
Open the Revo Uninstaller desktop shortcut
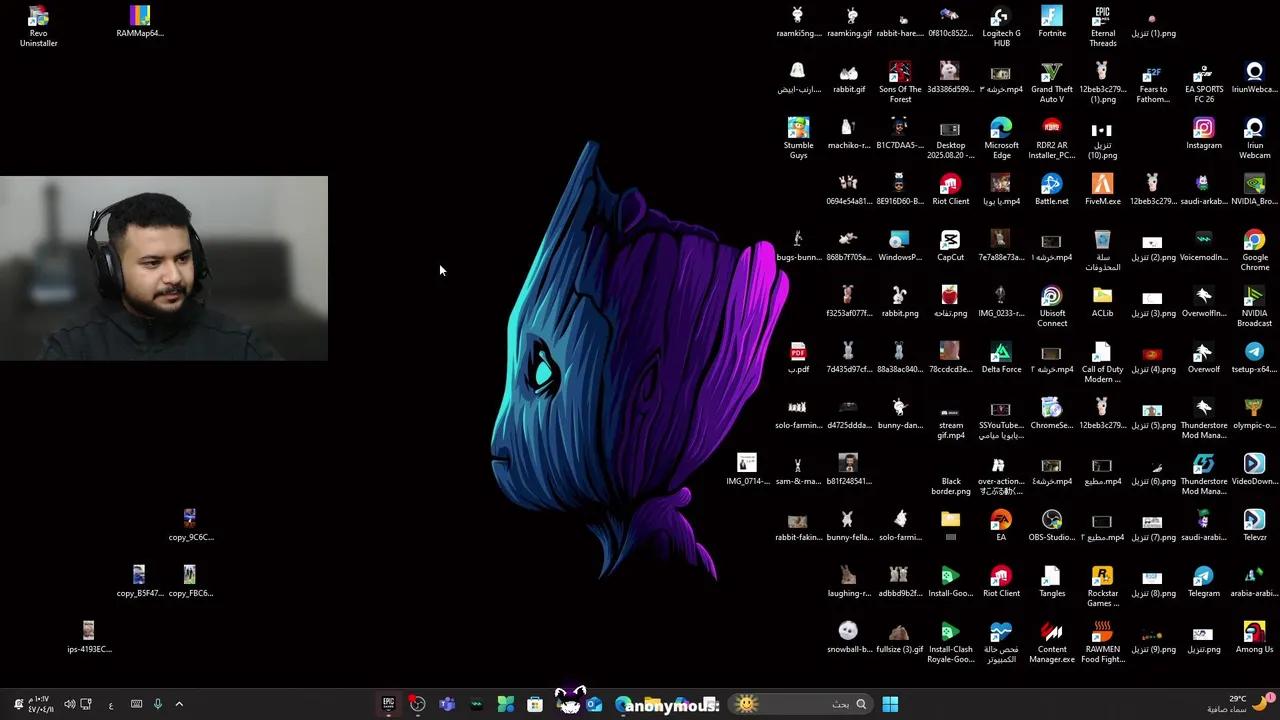38,26
